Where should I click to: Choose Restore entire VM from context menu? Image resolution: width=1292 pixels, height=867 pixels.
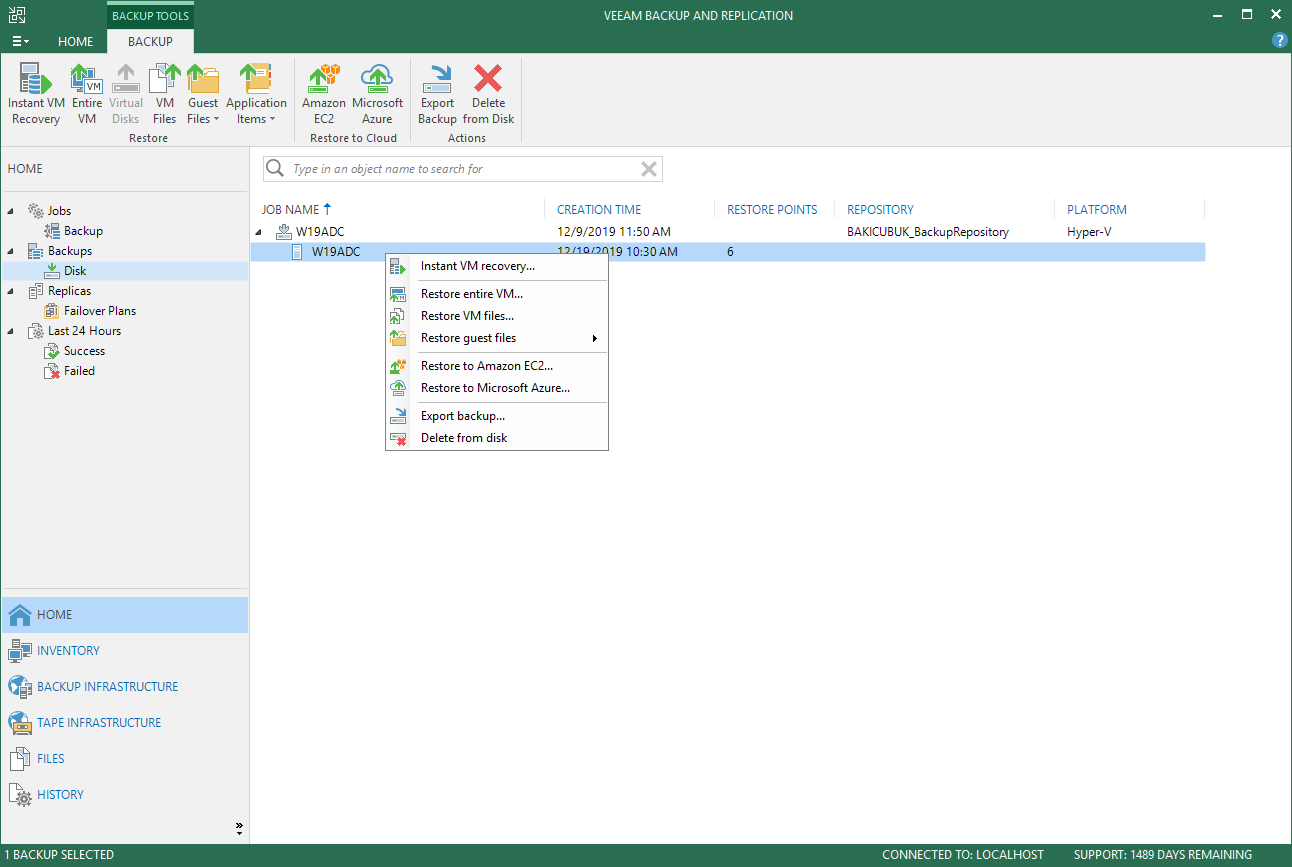click(471, 294)
